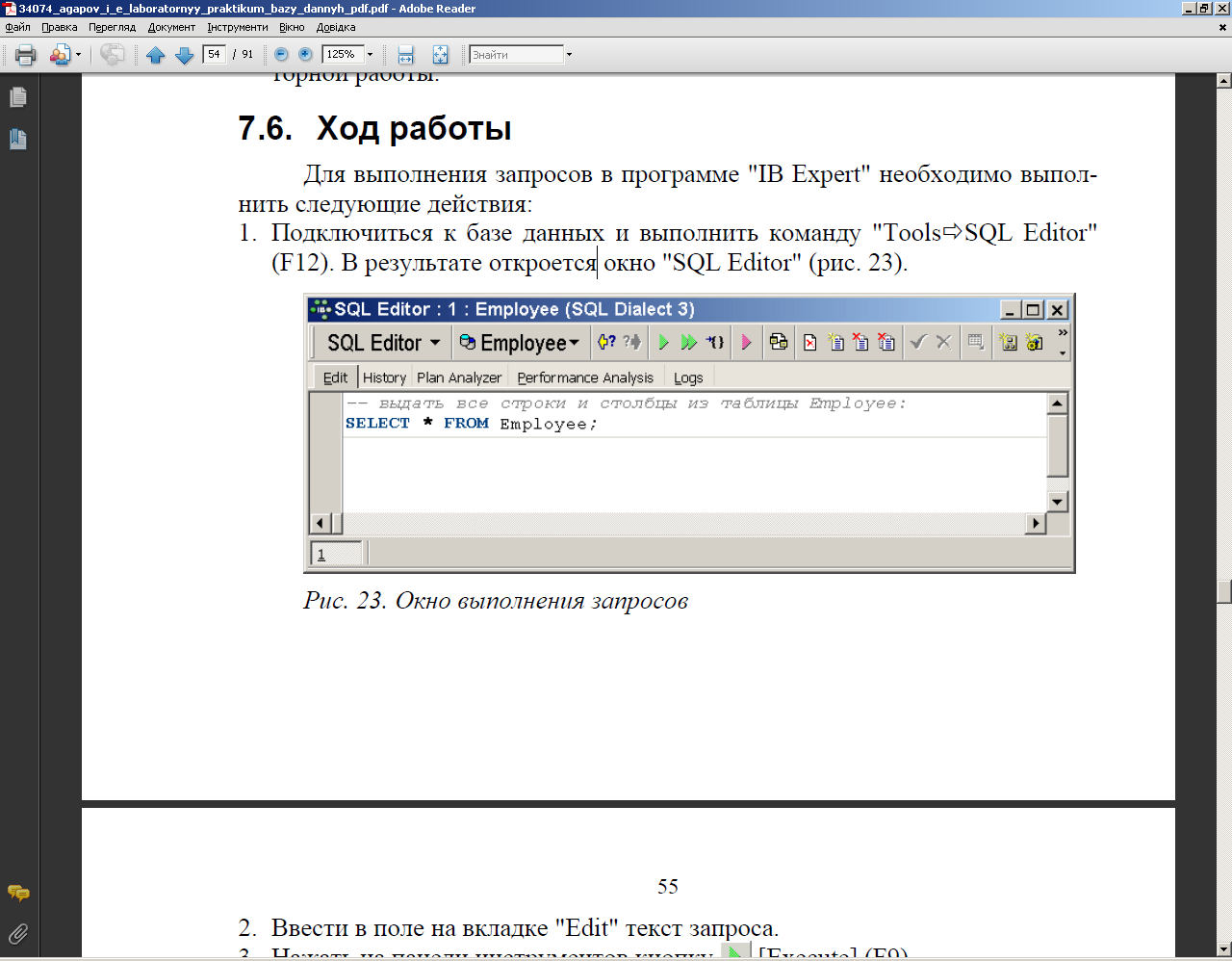Zoom in with the plus button

(x=305, y=55)
